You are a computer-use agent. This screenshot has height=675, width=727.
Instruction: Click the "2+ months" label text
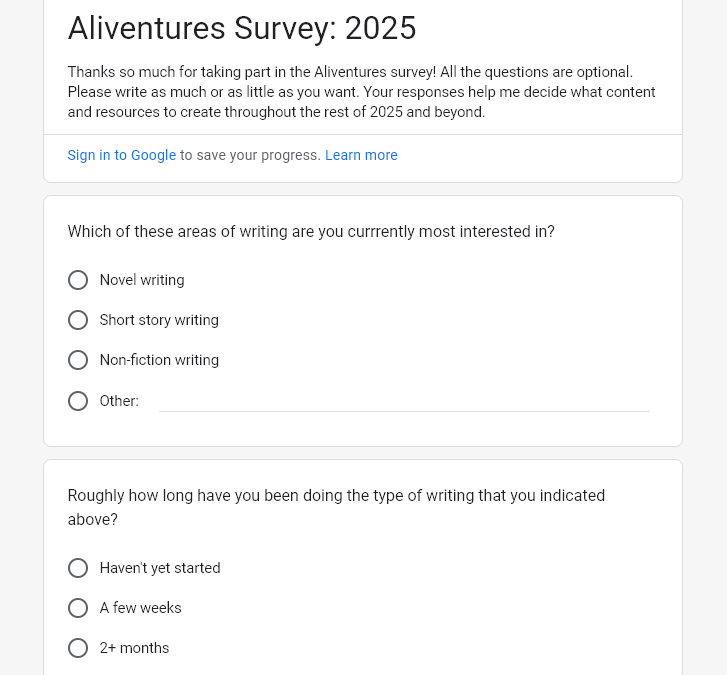point(134,648)
